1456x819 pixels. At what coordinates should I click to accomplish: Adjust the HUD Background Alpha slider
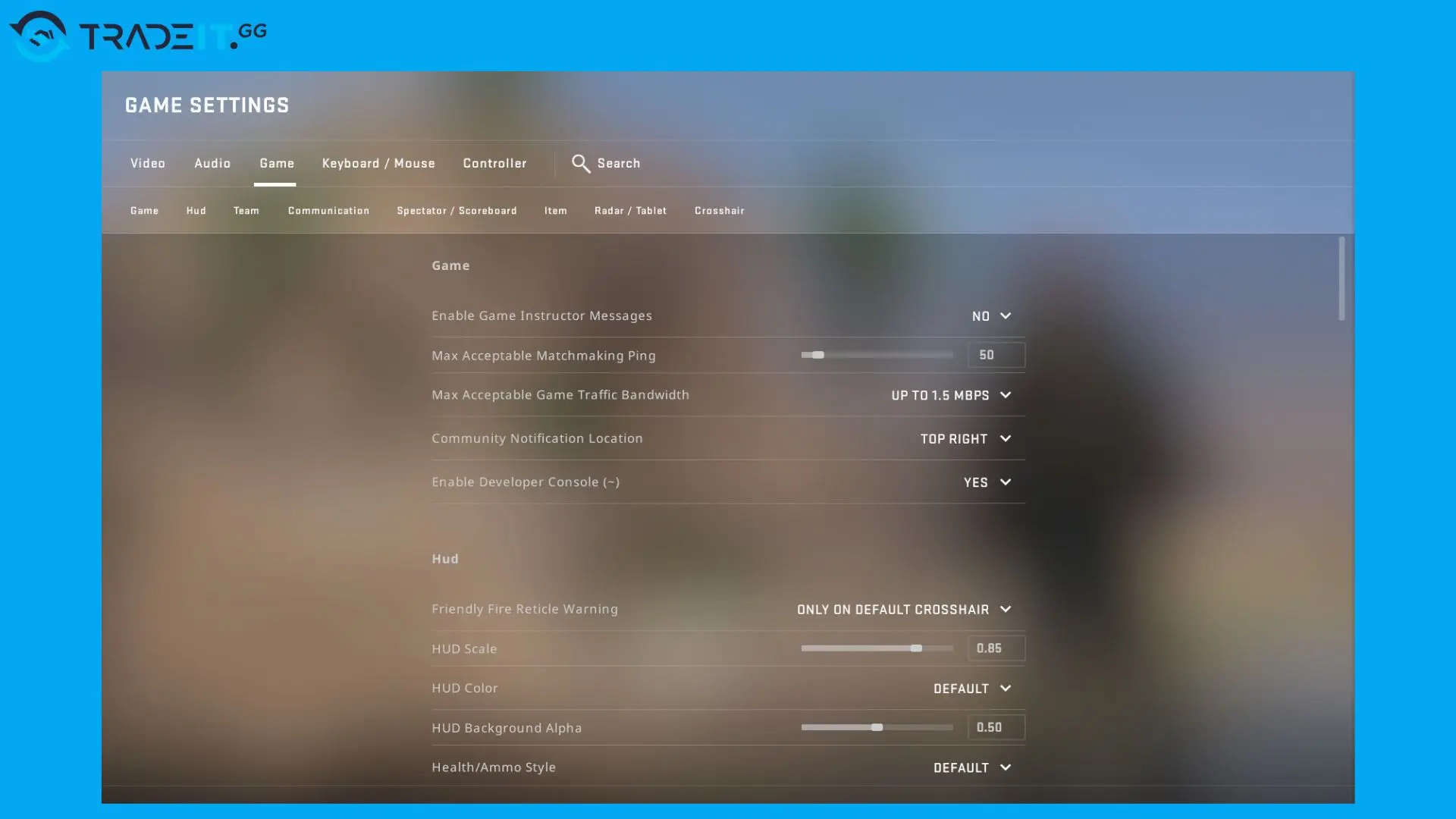pos(877,727)
